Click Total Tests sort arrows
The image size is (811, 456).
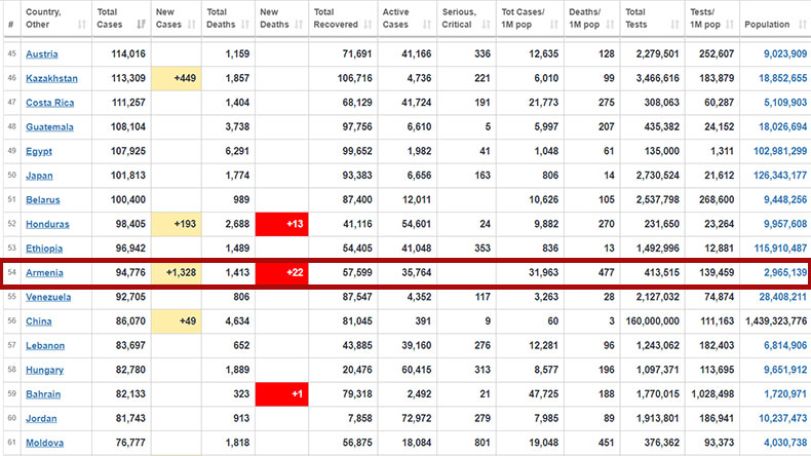coord(674,24)
